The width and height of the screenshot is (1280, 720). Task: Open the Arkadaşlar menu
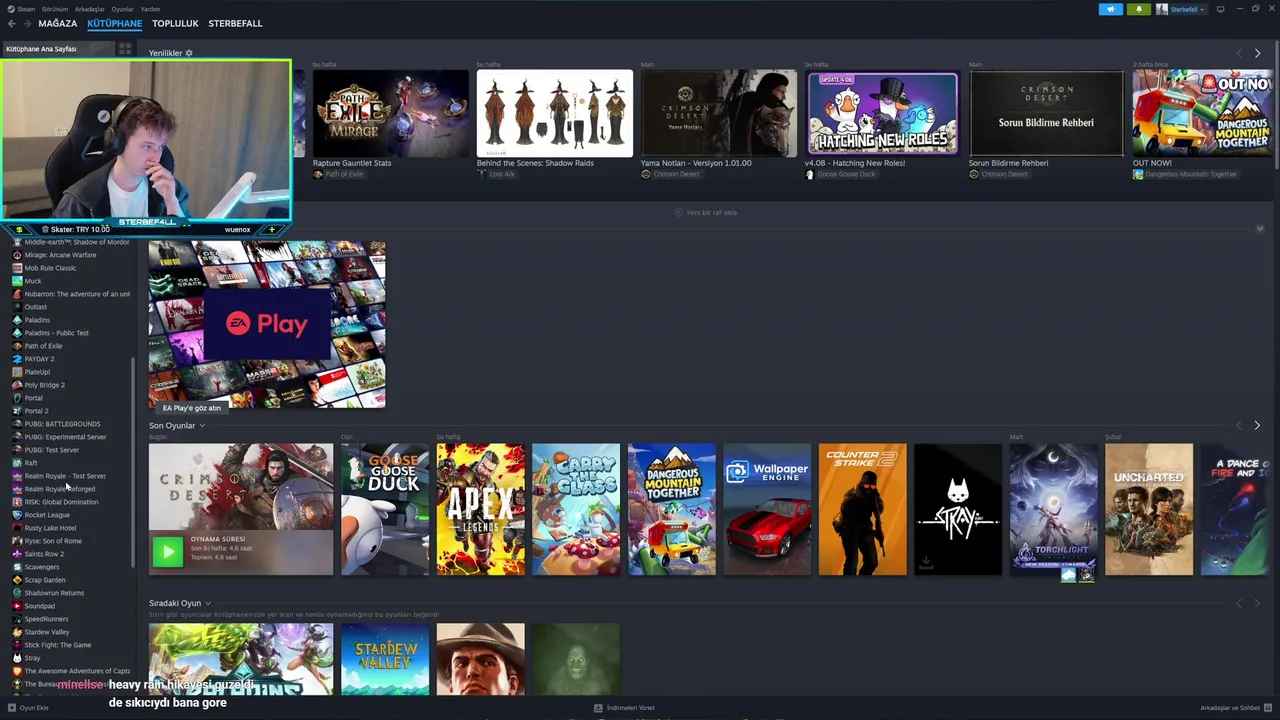click(90, 9)
